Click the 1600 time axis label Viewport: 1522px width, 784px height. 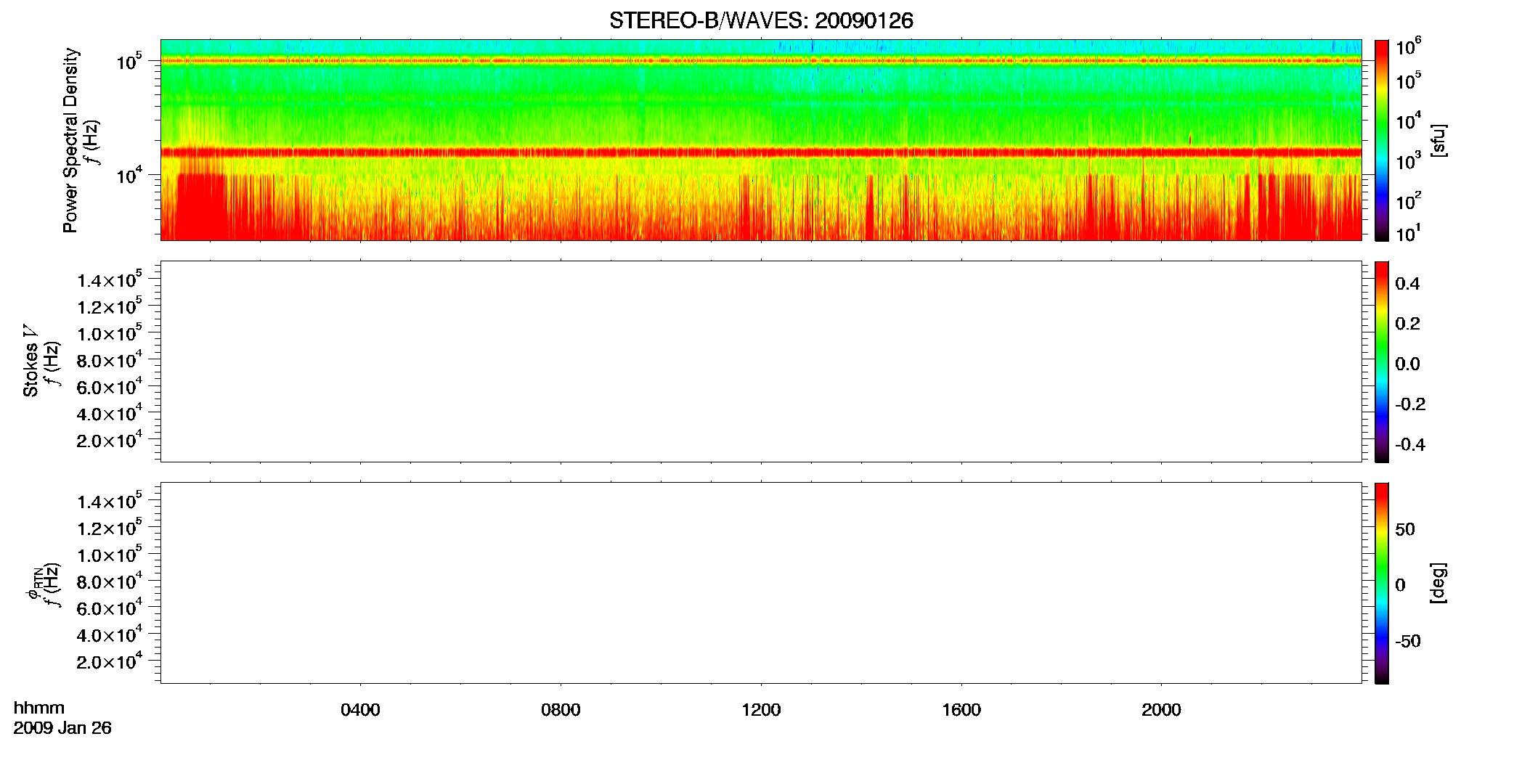961,710
